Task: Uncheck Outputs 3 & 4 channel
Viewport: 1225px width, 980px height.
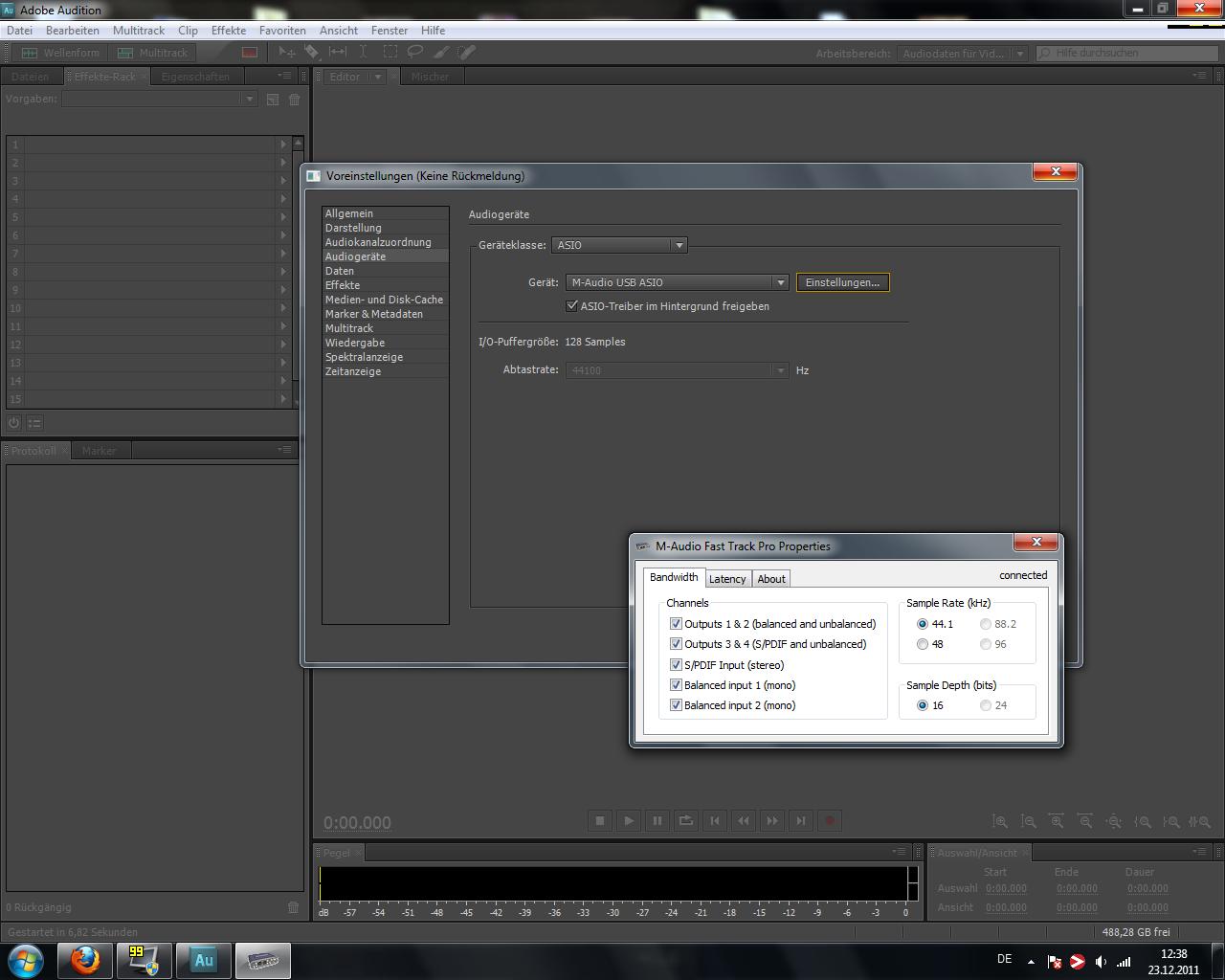Action: click(x=676, y=644)
